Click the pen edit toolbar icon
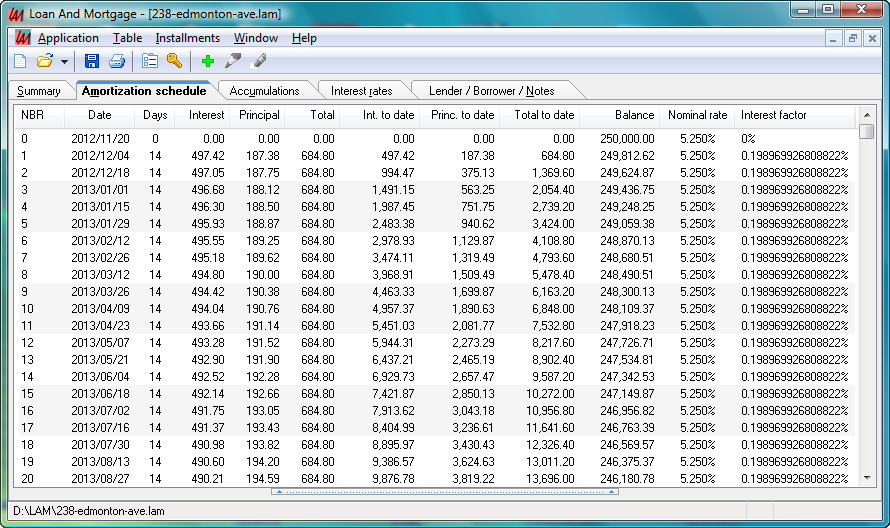The width and height of the screenshot is (890, 528). tap(233, 61)
